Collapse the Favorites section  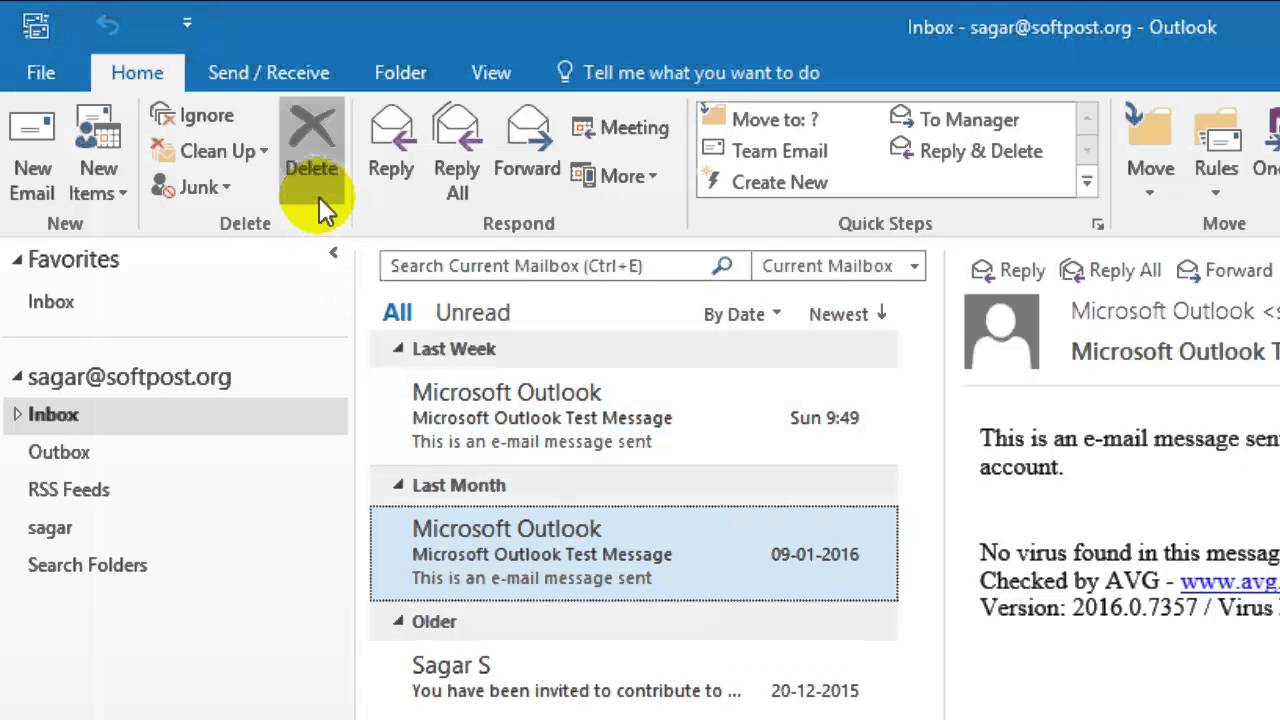click(17, 260)
